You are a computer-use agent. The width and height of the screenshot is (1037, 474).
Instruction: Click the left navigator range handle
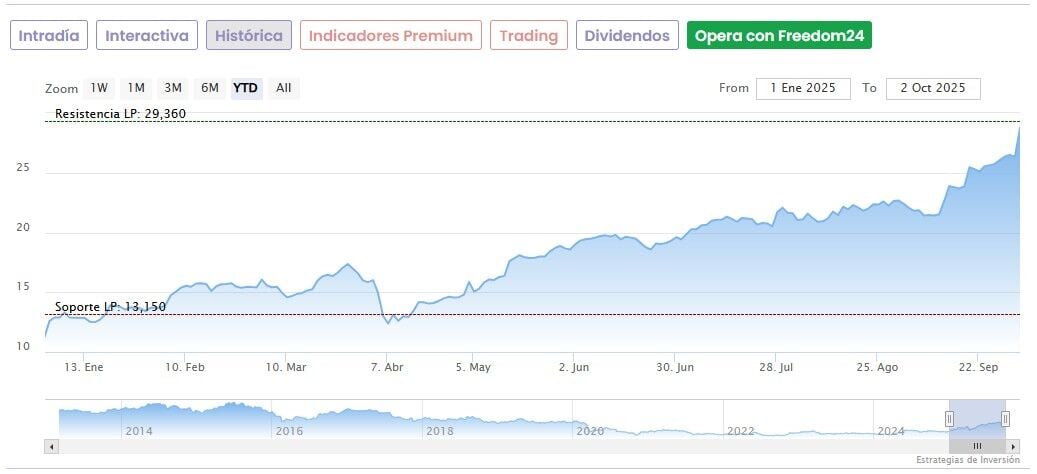pos(951,418)
